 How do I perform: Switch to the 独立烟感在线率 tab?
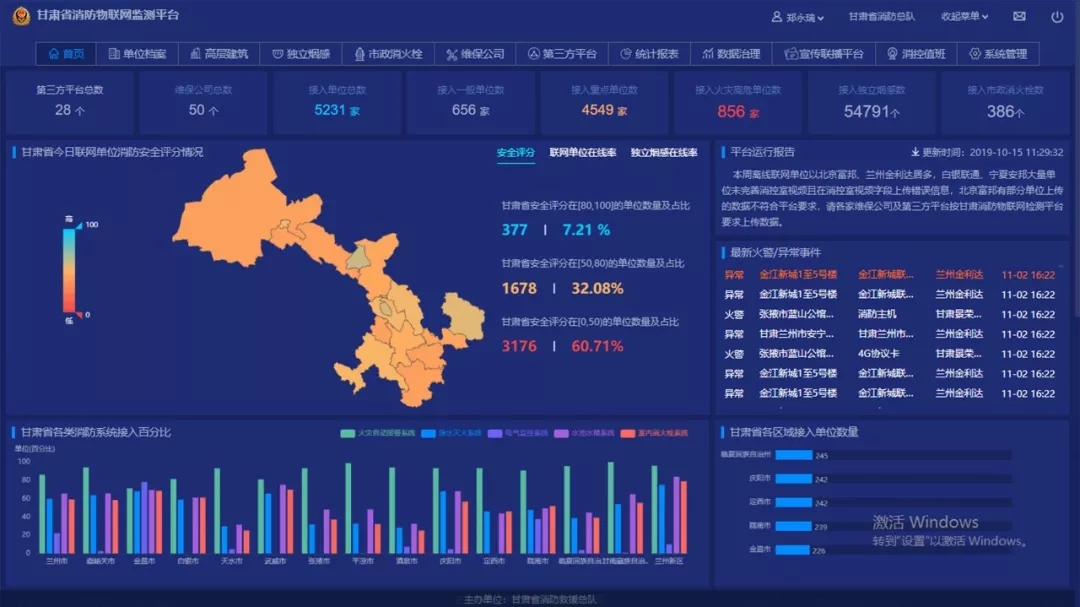click(664, 153)
